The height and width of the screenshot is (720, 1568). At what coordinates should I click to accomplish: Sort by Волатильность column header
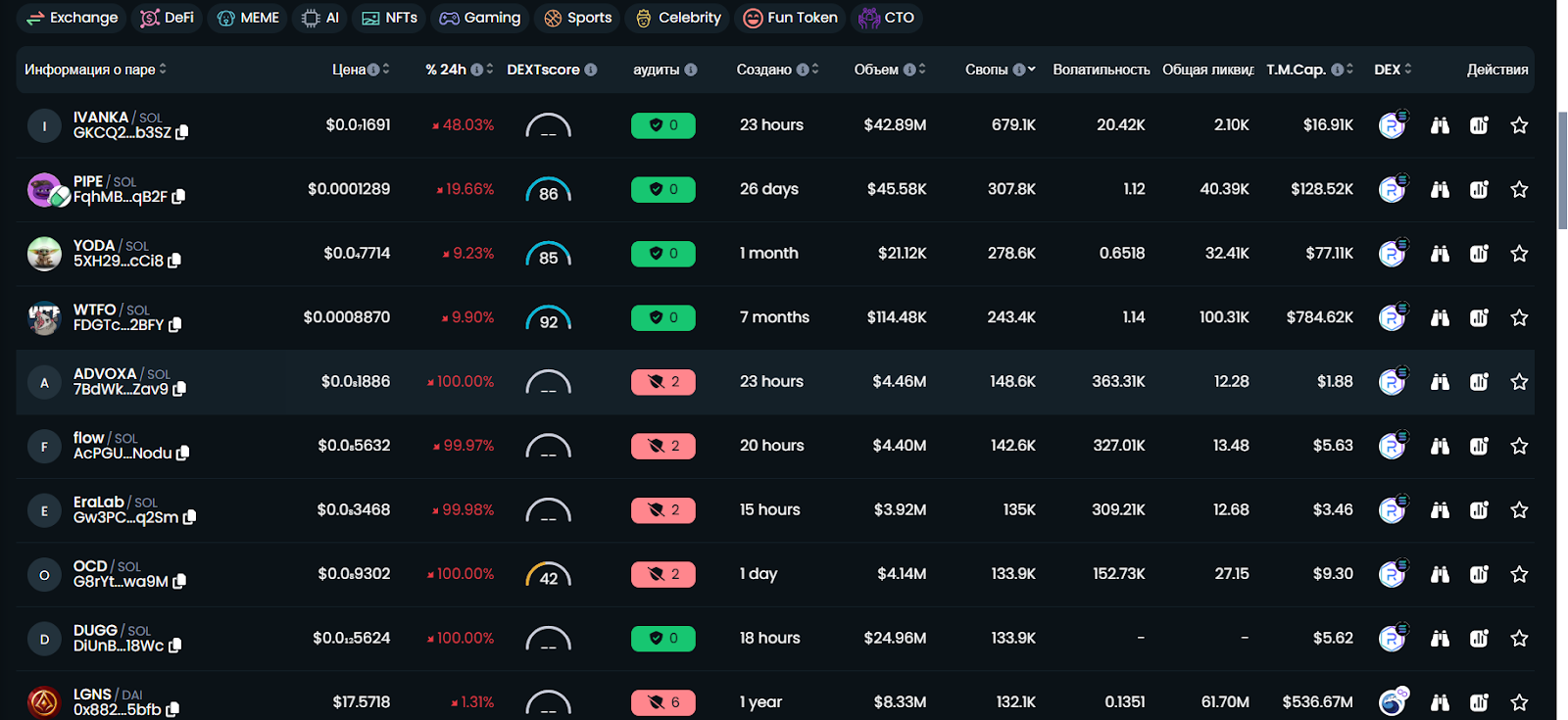[1102, 70]
